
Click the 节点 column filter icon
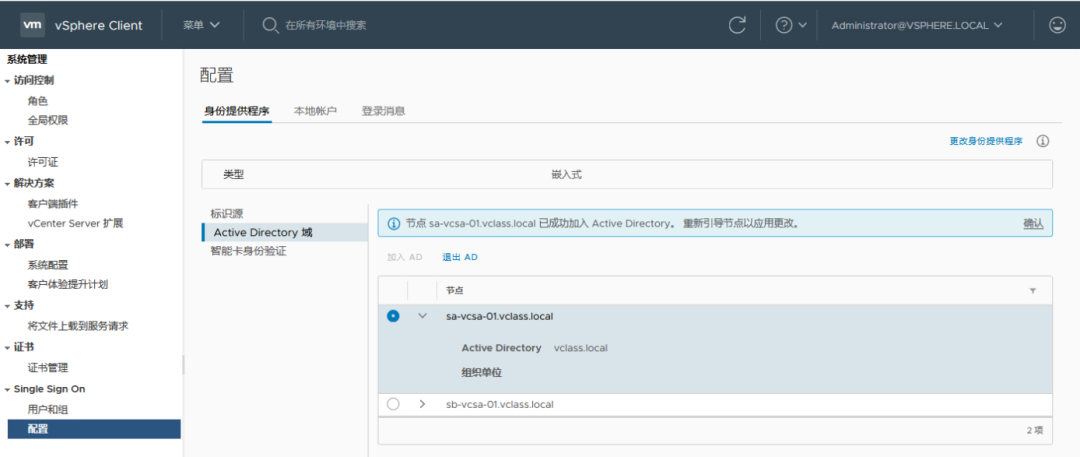tap(1033, 290)
